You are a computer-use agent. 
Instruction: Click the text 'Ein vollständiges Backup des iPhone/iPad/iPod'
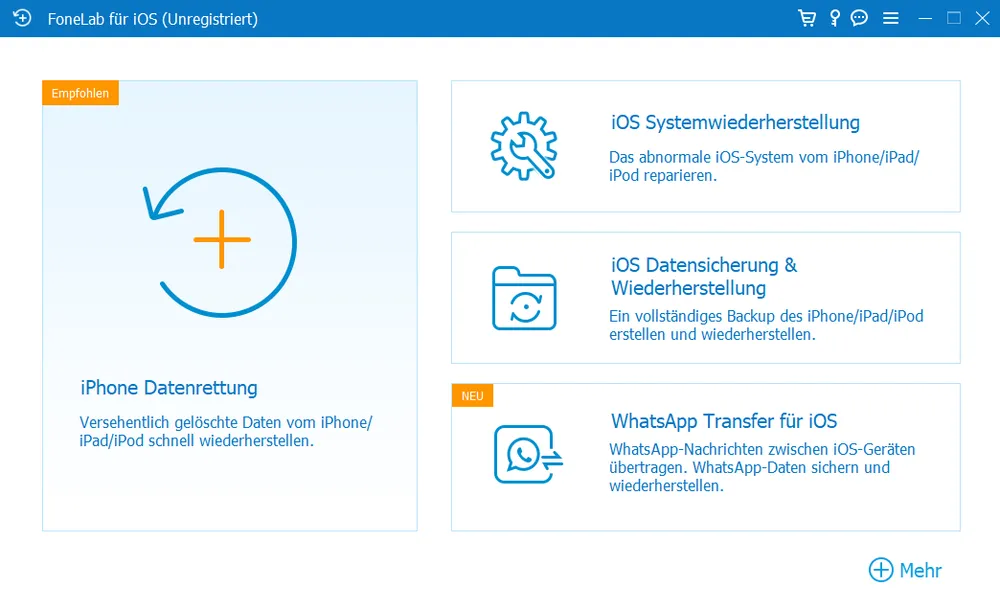tap(766, 316)
